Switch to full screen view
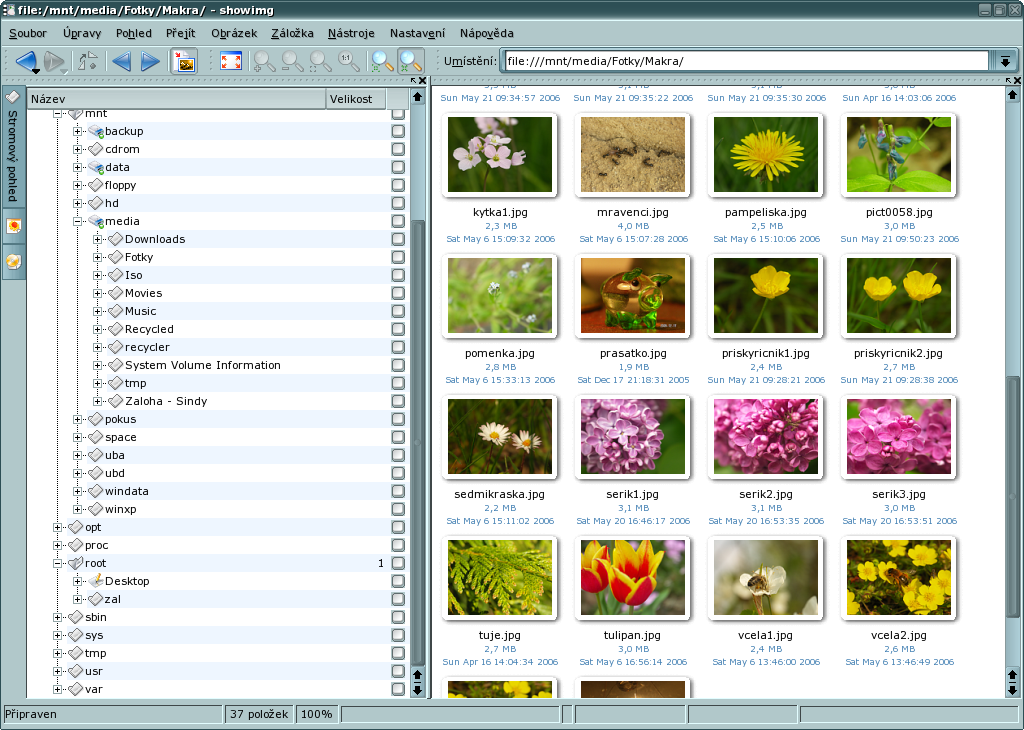This screenshot has width=1024, height=730. tap(231, 61)
